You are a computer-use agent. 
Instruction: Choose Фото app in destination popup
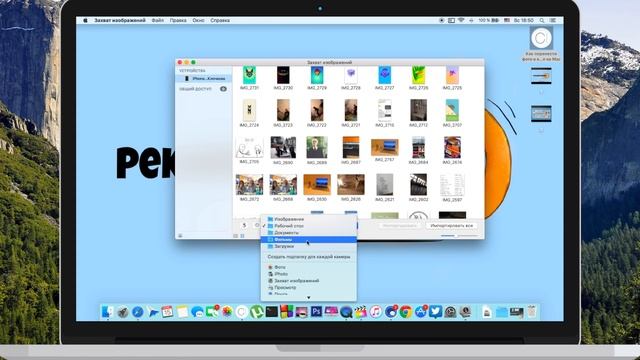point(309,267)
